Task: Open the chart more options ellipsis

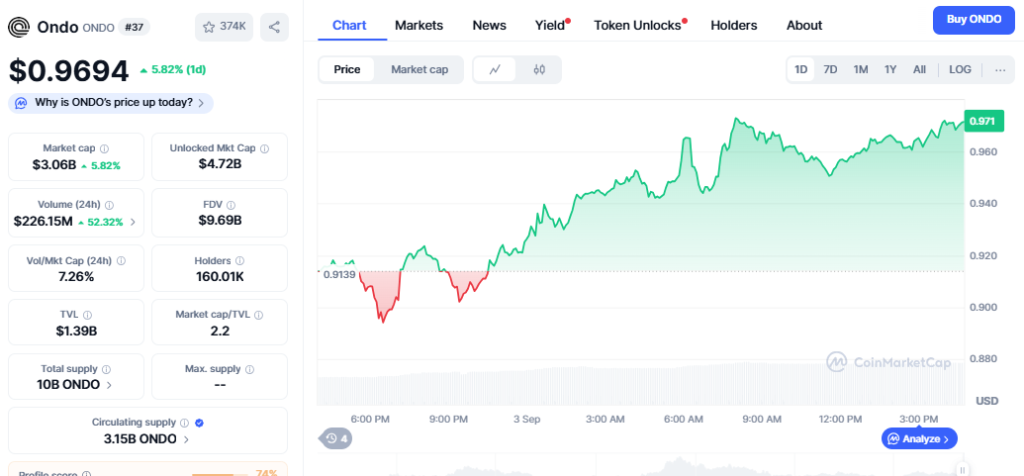Action: click(x=1000, y=69)
